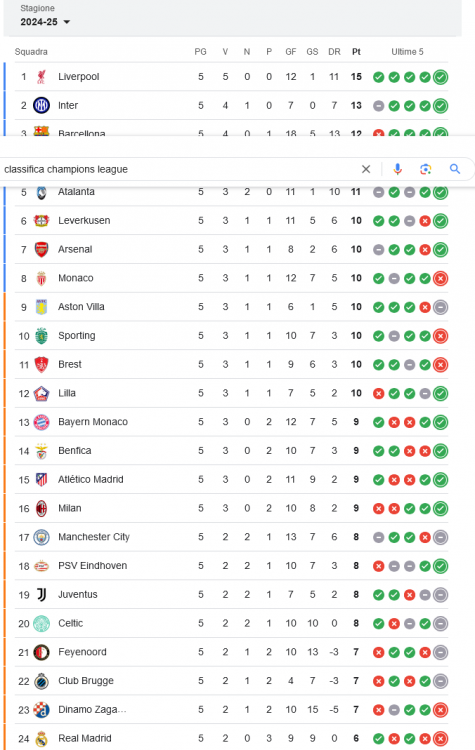
Task: Click the Bayern Monaco crest
Action: tap(42, 422)
